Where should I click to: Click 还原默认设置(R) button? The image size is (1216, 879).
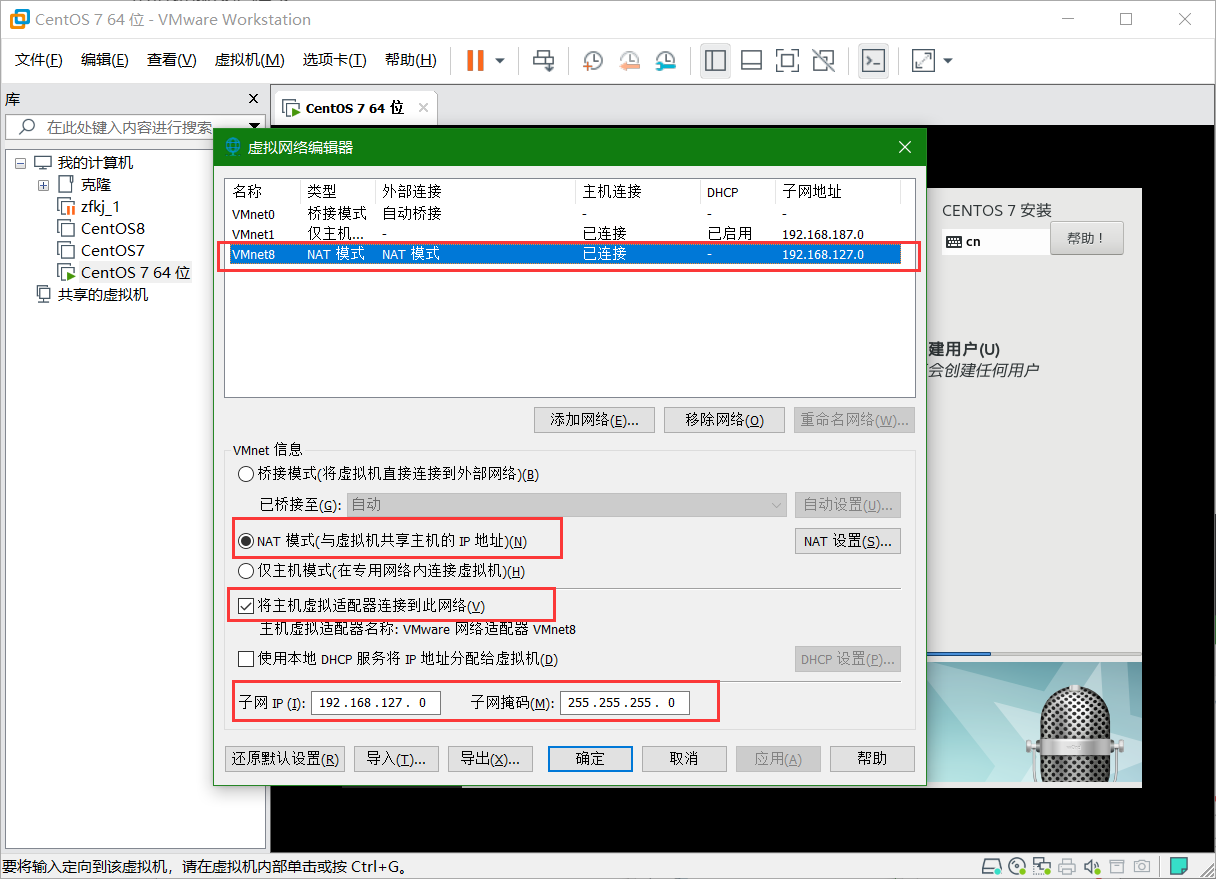click(285, 758)
